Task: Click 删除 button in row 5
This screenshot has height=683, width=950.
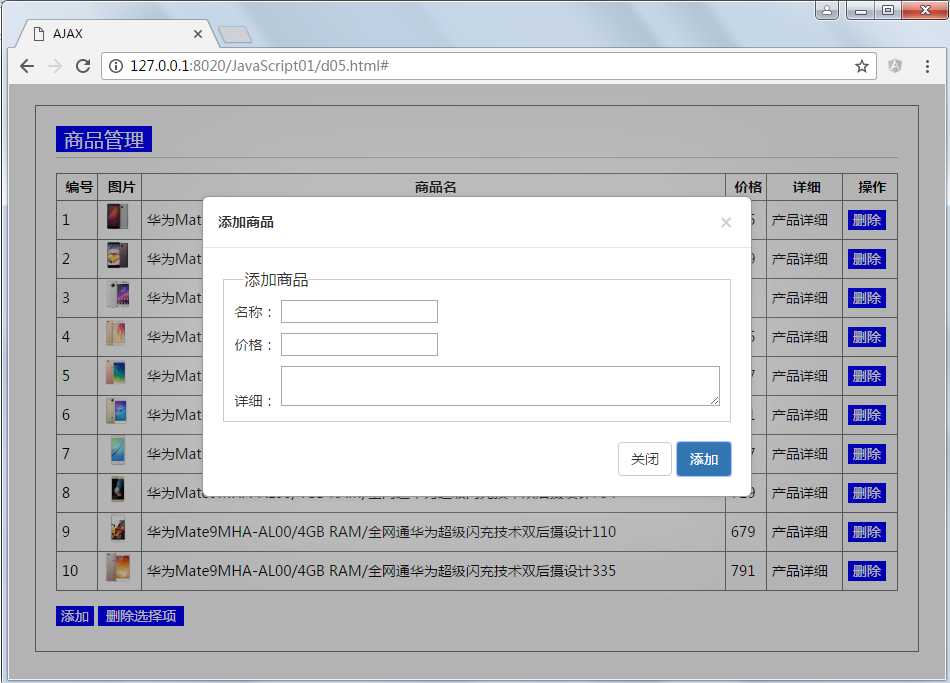Action: tap(866, 376)
